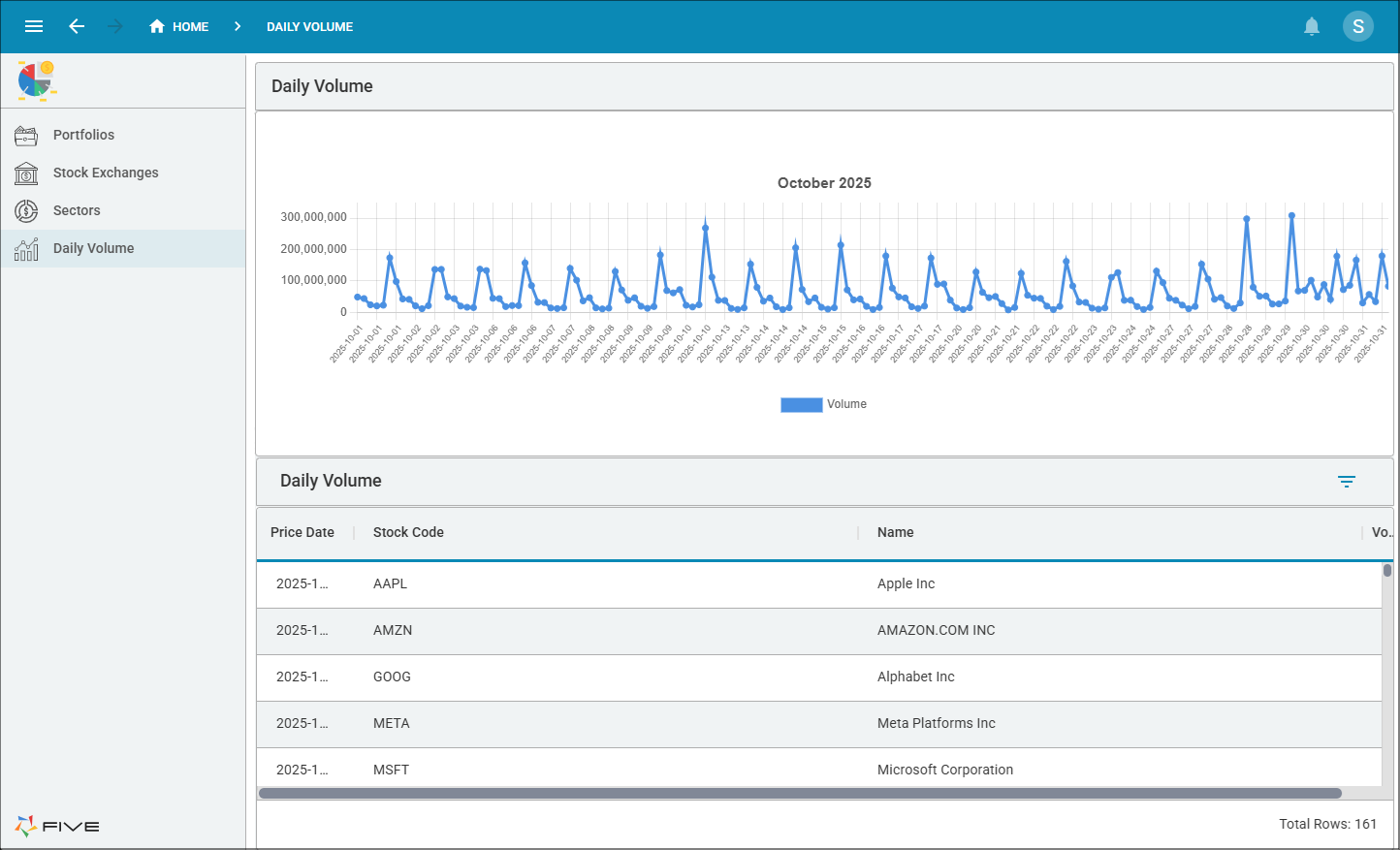Click AMAZON.COM INC name cell
The height and width of the screenshot is (850, 1400).
[936, 630]
